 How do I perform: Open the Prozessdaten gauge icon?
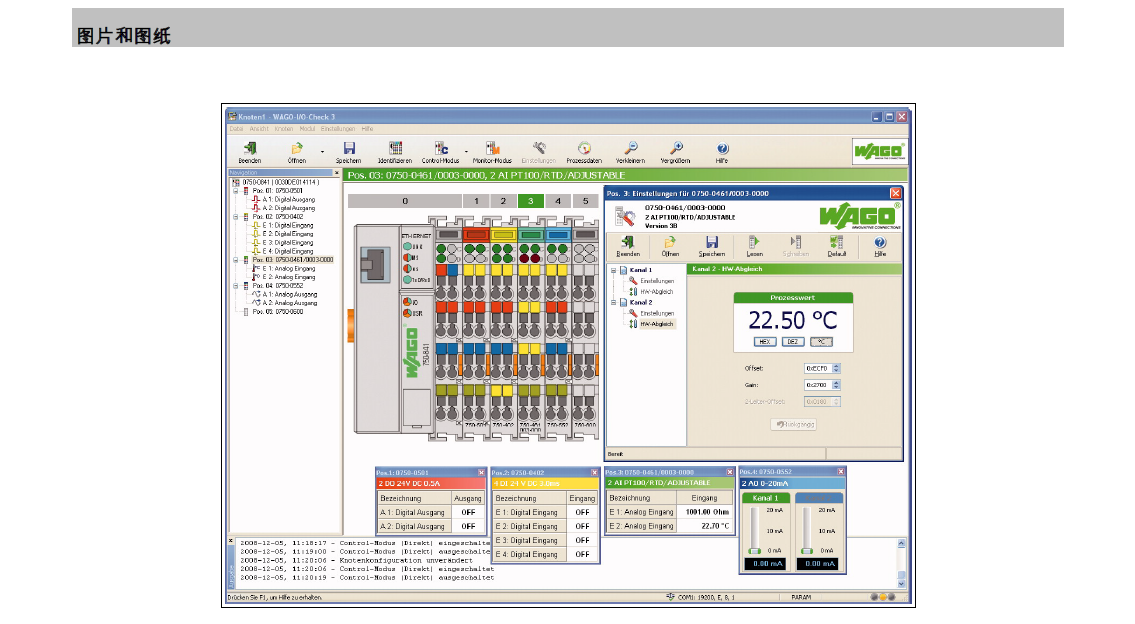pyautogui.click(x=584, y=148)
